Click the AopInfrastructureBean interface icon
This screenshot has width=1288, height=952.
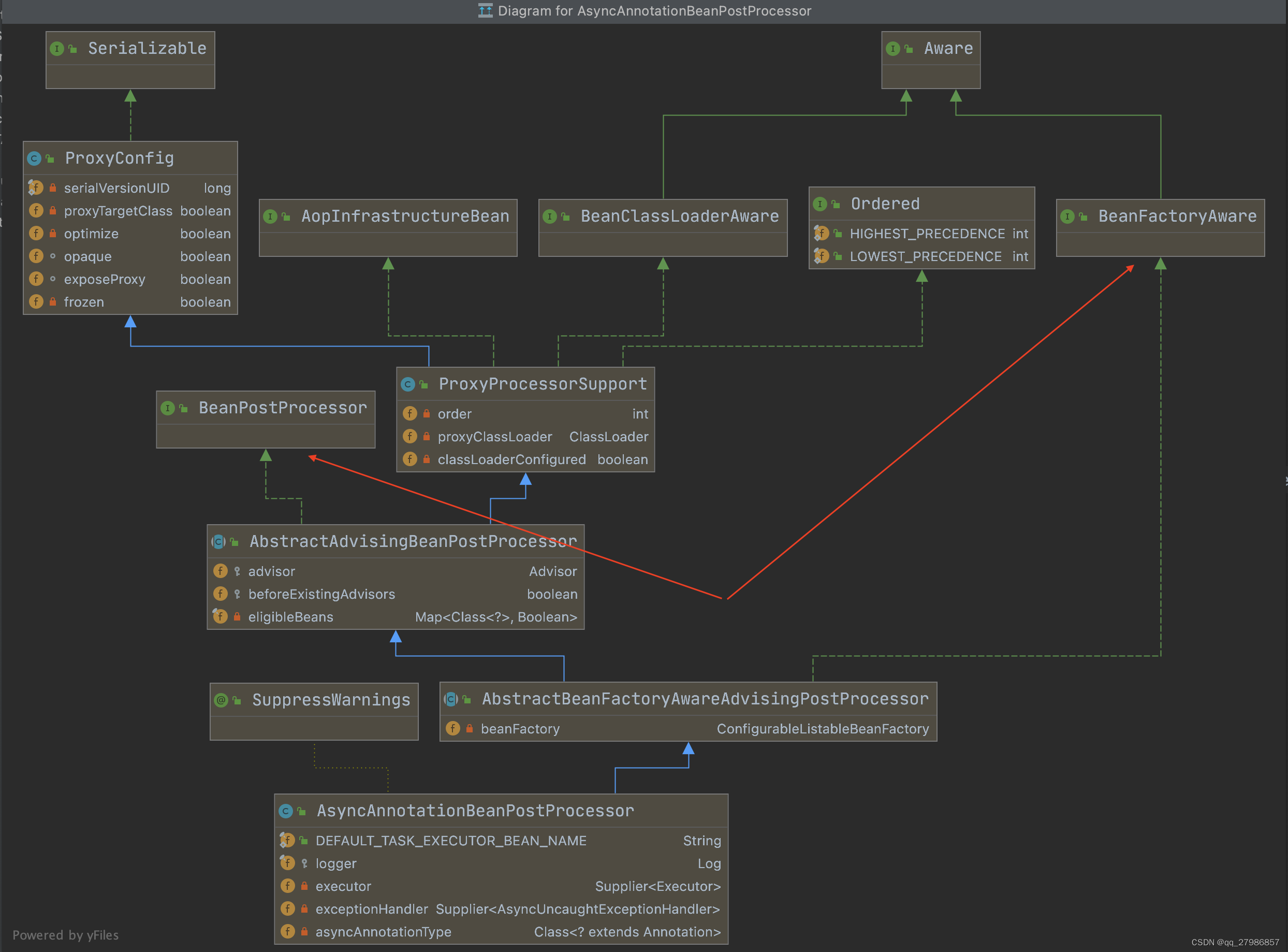[270, 217]
